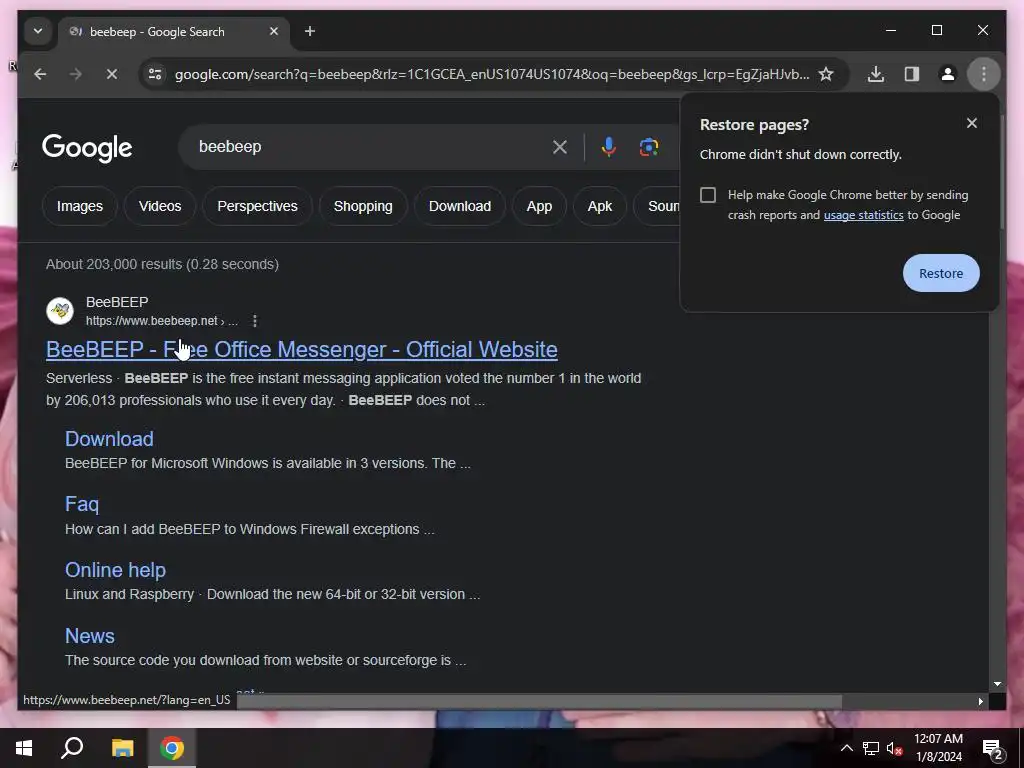Viewport: 1024px width, 768px height.
Task: Click the Chrome back arrow
Action: click(x=40, y=74)
